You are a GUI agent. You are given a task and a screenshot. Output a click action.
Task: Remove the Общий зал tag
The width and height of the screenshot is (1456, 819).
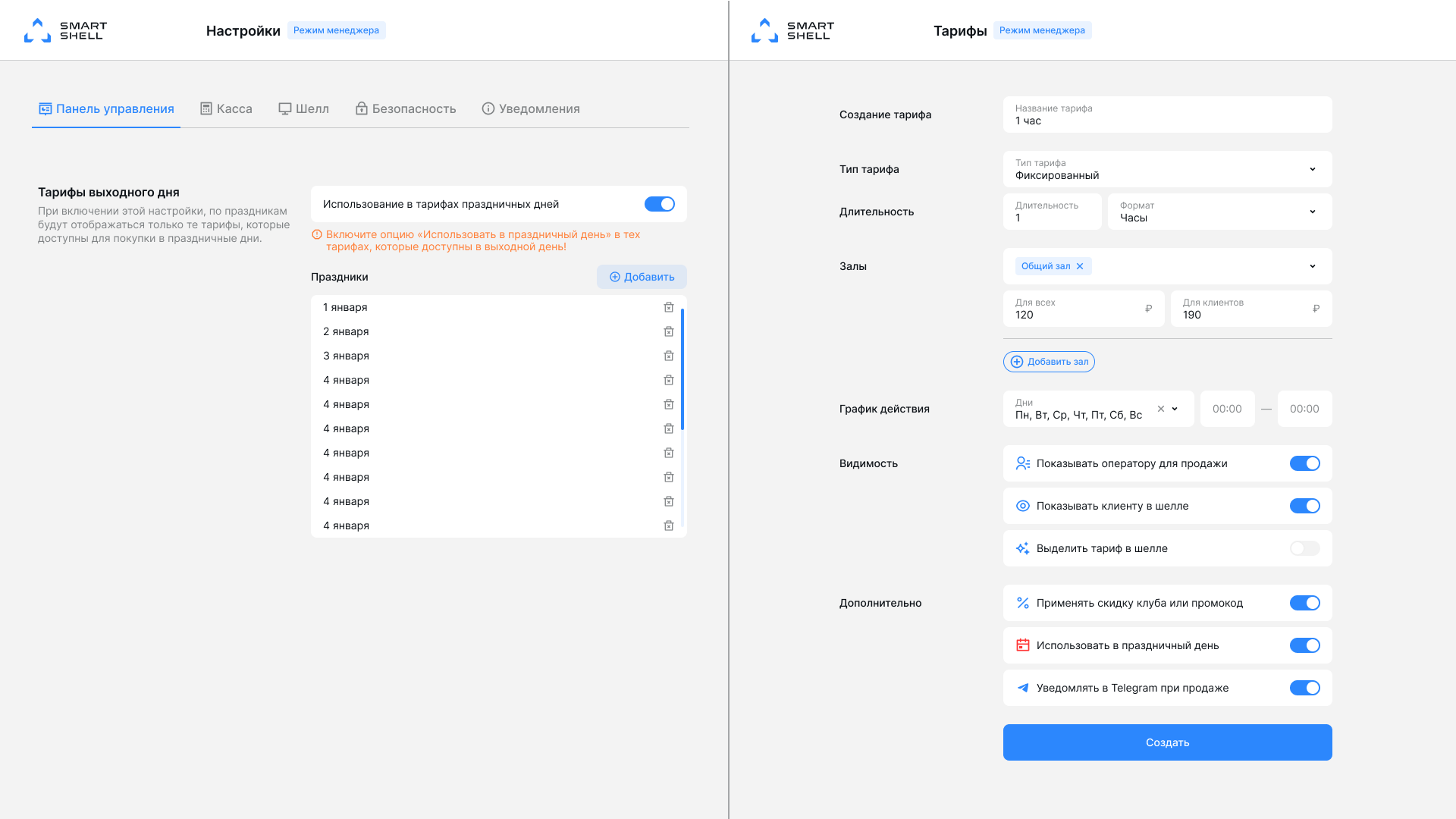[1080, 266]
